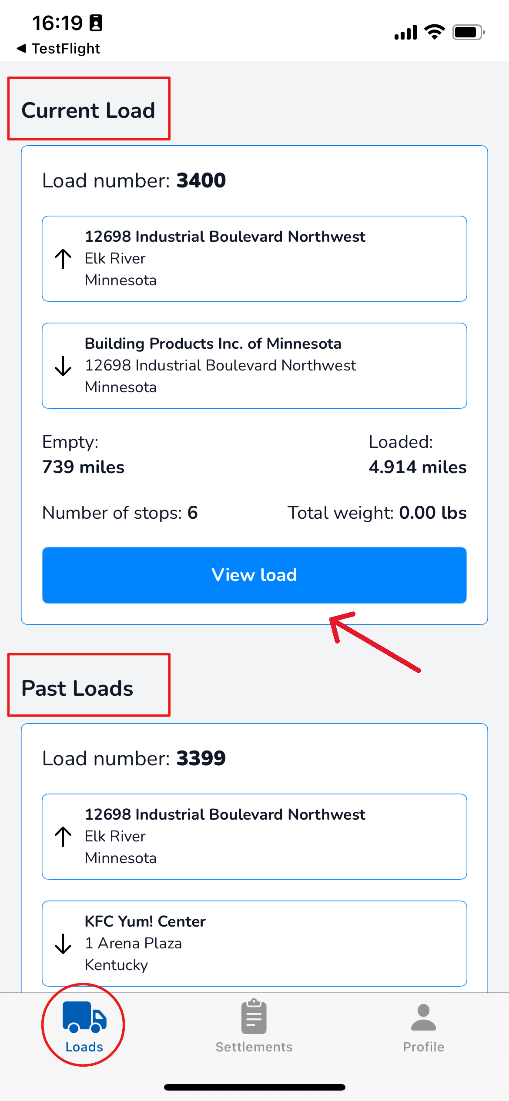Image resolution: width=509 pixels, height=1101 pixels.
Task: Tap the TestFlight back arrow in status bar
Action: [x=21, y=48]
